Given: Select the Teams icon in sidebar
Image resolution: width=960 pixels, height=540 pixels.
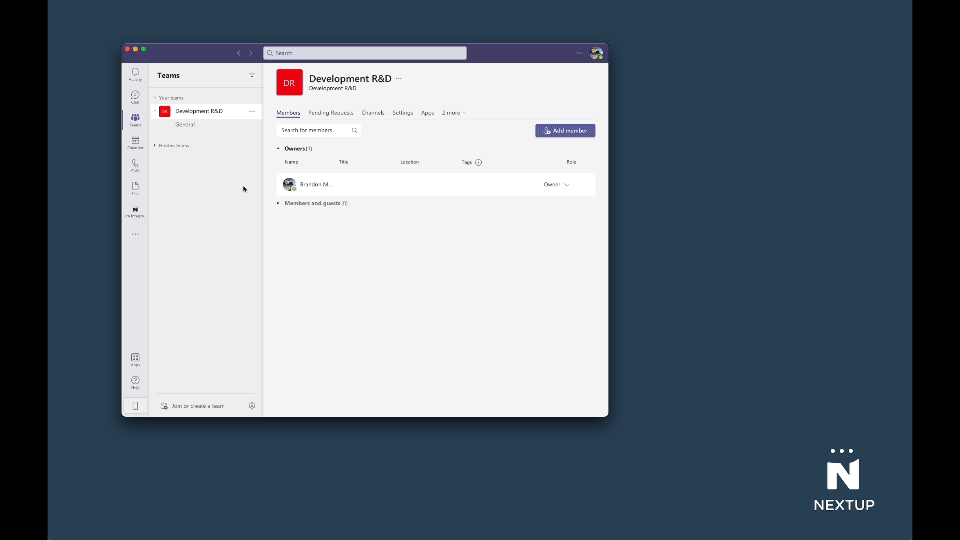Looking at the screenshot, I should click(x=135, y=120).
